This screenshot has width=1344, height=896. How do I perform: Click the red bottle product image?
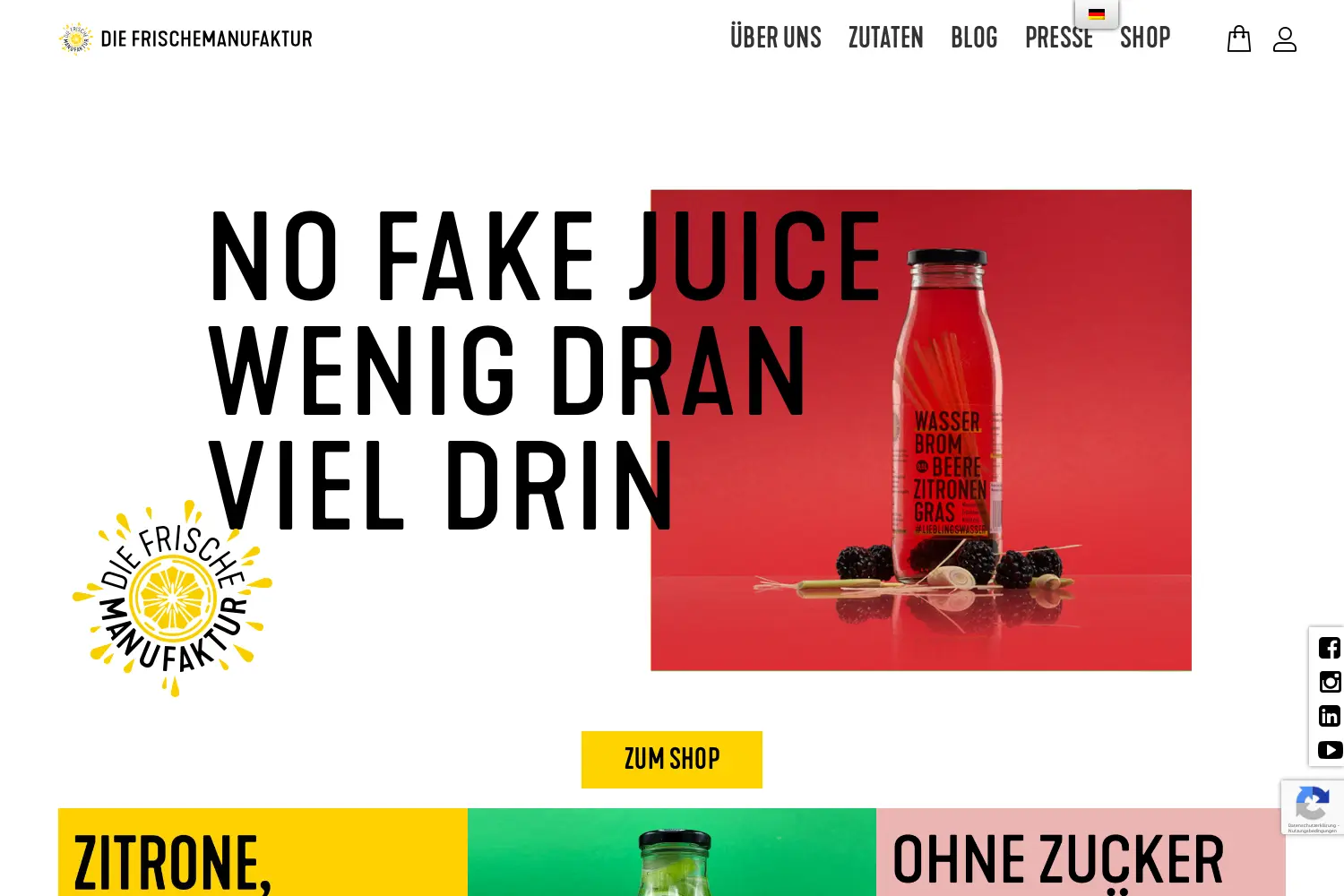pyautogui.click(x=921, y=430)
